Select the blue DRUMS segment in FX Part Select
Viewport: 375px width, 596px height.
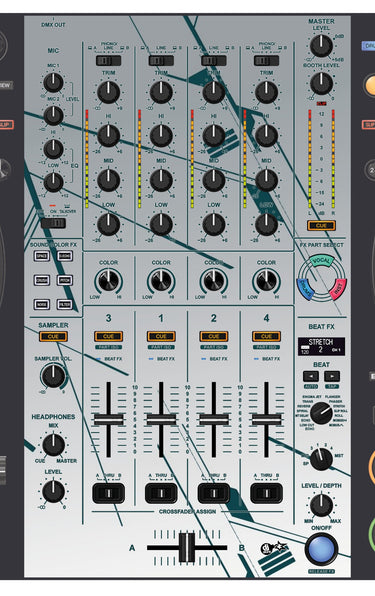(x=305, y=288)
